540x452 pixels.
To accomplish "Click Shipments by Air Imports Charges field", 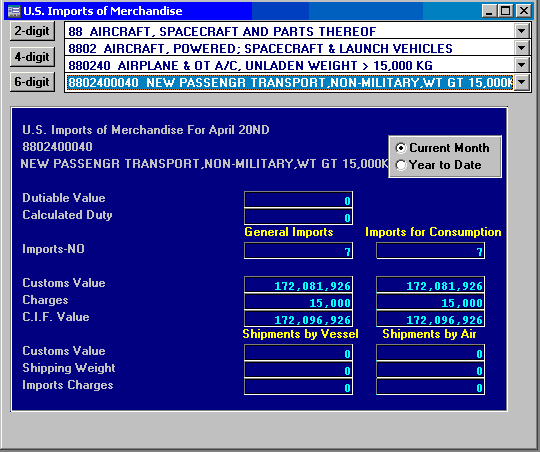I will 430,387.
